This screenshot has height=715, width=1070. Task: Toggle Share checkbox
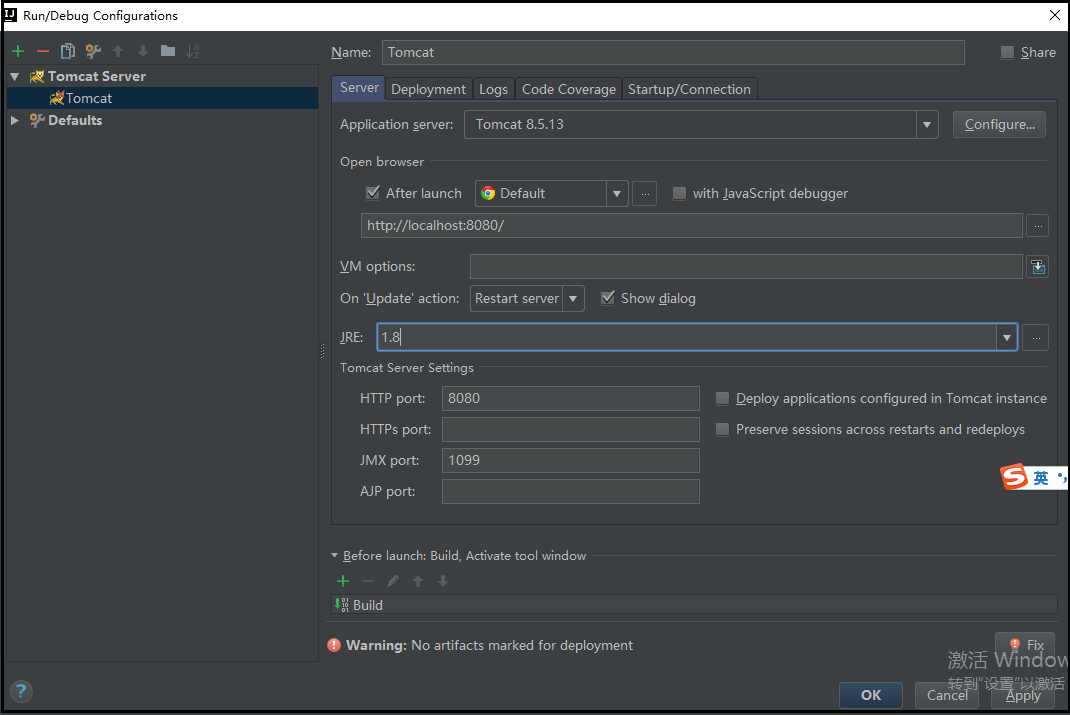coord(1007,53)
